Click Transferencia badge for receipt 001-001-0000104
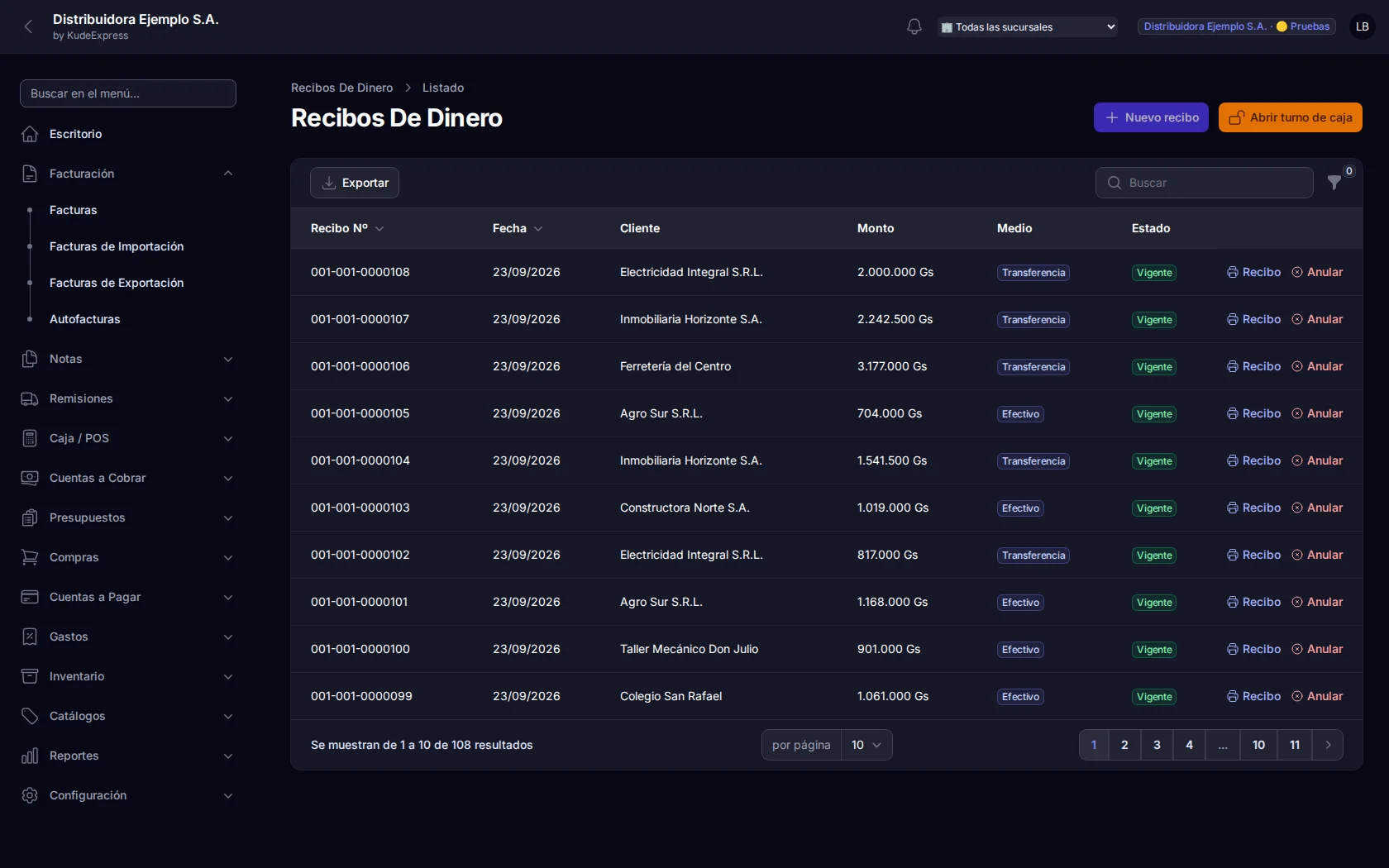 [1033, 461]
